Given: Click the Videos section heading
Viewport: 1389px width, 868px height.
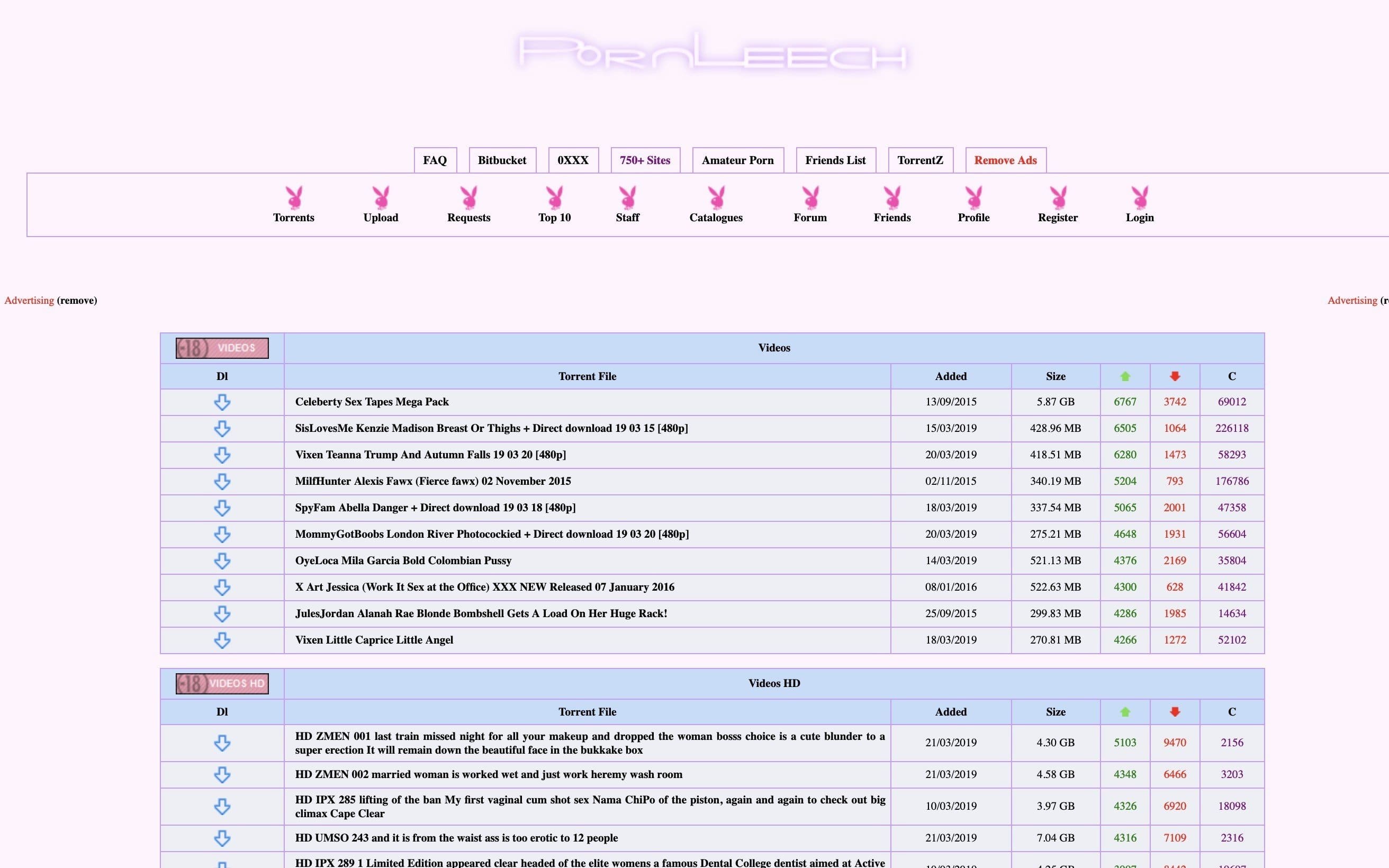Looking at the screenshot, I should click(x=774, y=348).
